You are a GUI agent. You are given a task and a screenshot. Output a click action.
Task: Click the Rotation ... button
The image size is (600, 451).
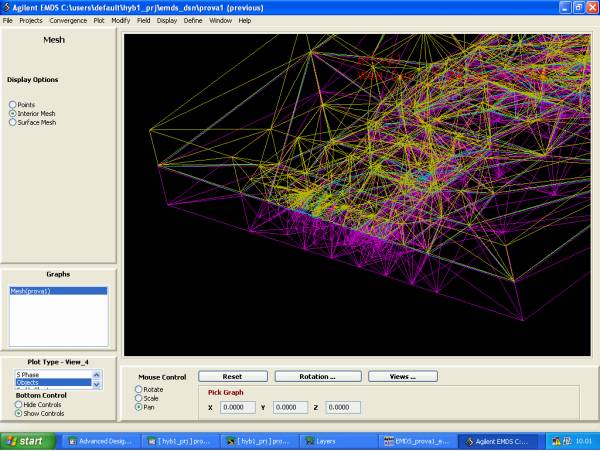pos(318,377)
